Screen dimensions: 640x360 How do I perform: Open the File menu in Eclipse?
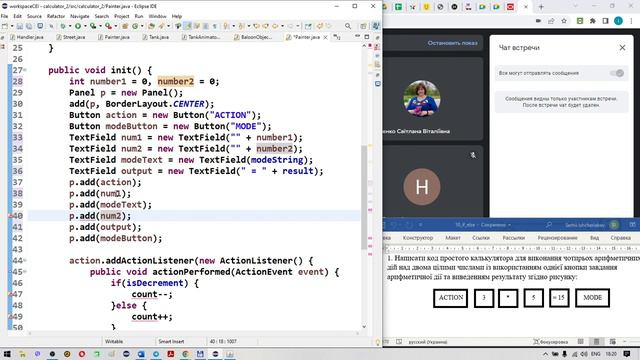click(x=4, y=16)
